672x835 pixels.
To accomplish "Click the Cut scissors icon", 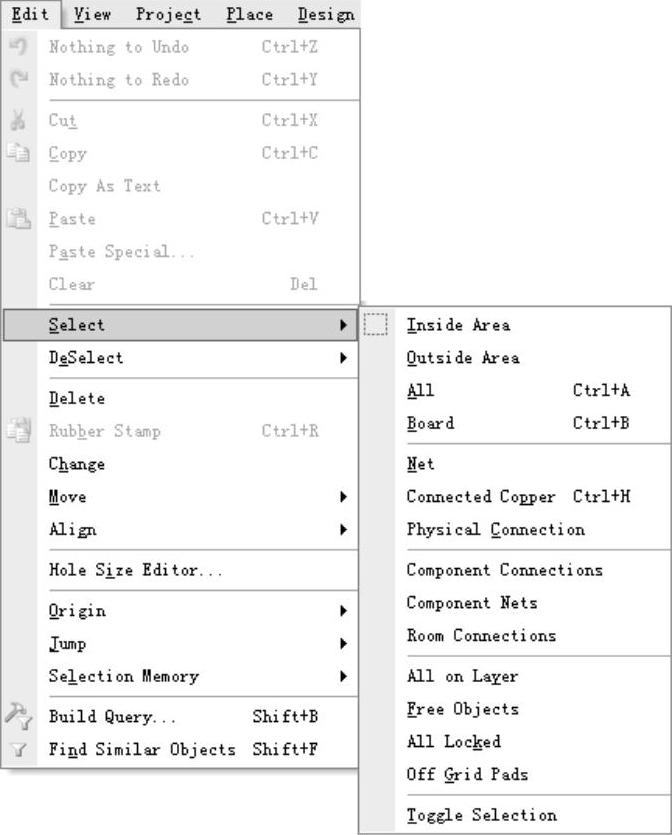I will pos(18,121).
